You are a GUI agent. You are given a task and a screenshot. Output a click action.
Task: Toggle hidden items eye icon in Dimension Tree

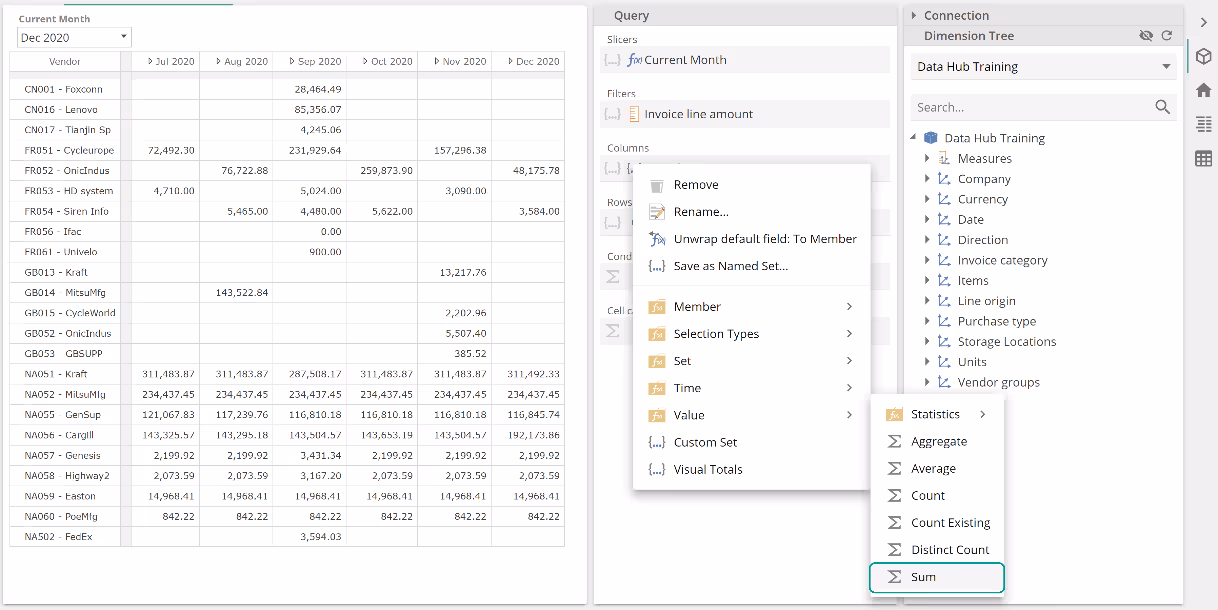[1146, 36]
